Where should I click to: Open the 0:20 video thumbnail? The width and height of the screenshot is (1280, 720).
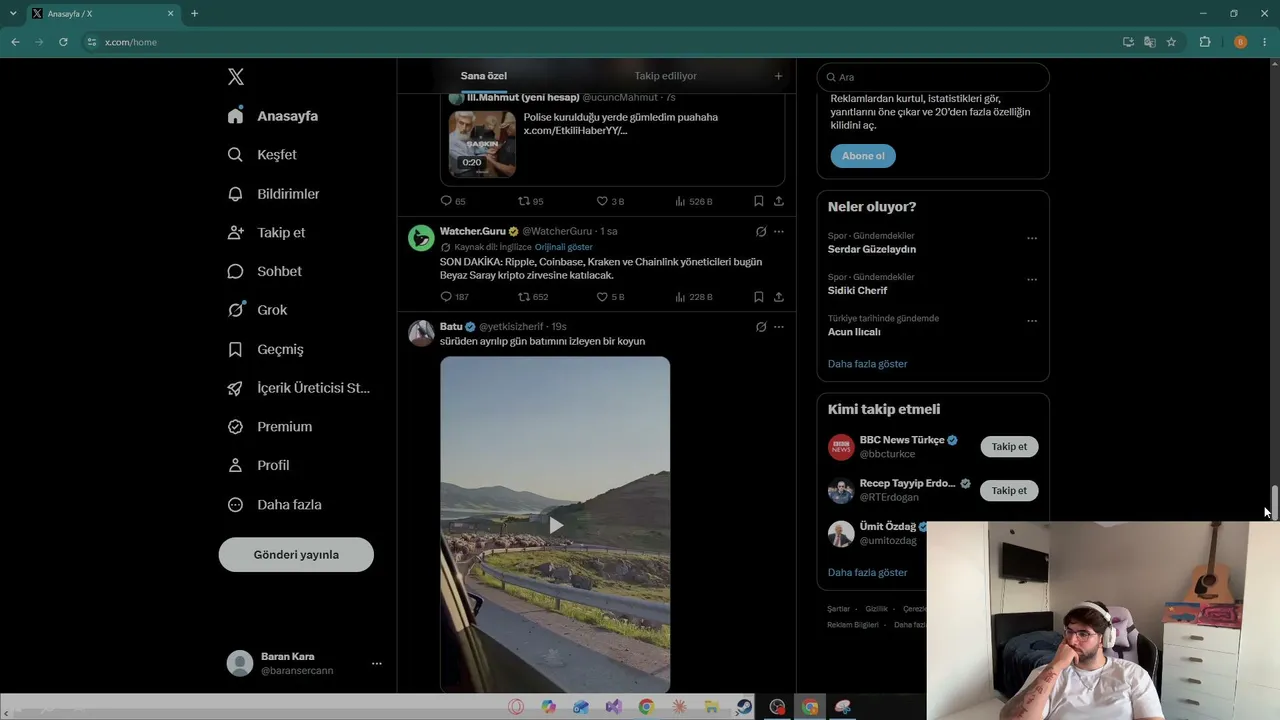(482, 143)
